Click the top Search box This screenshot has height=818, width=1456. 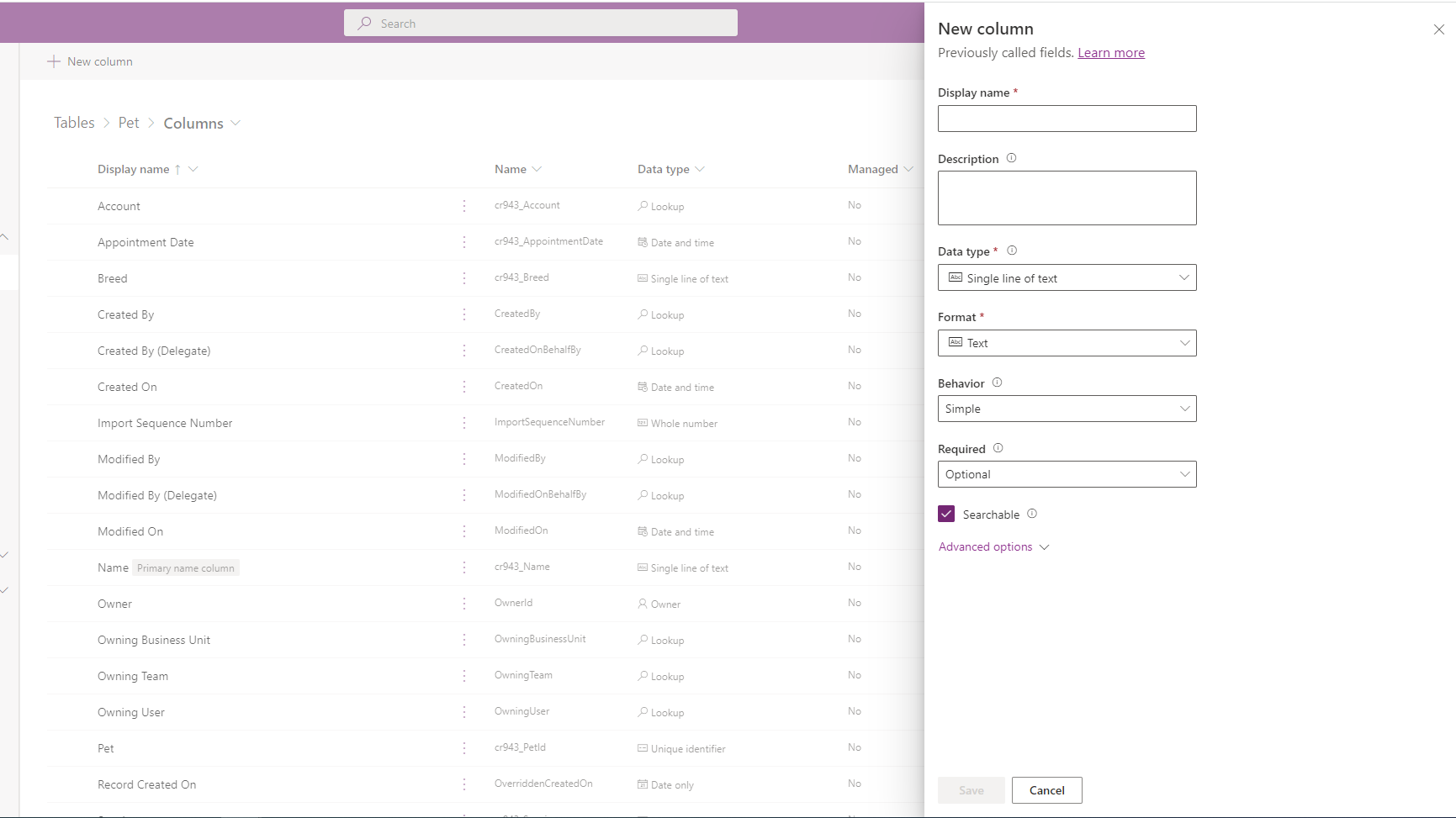tap(541, 23)
